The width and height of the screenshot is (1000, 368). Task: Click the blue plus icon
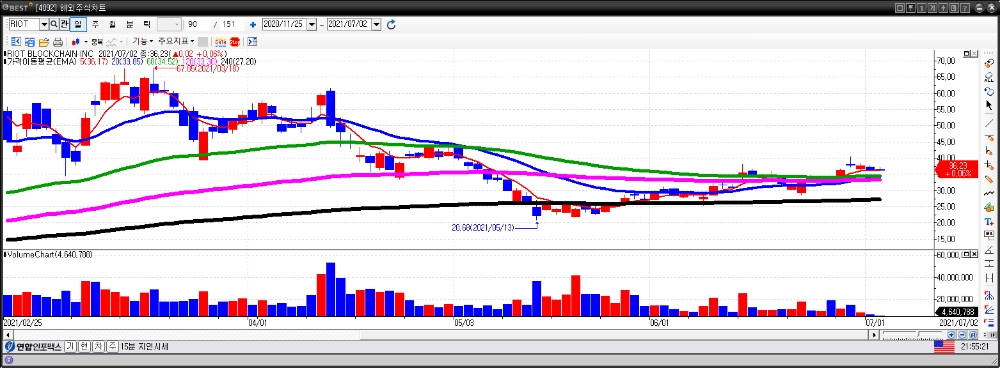click(253, 24)
